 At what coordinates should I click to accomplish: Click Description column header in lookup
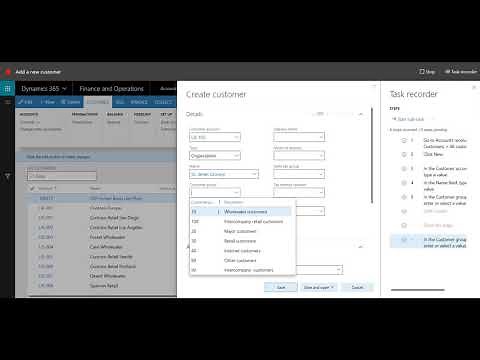(x=234, y=202)
